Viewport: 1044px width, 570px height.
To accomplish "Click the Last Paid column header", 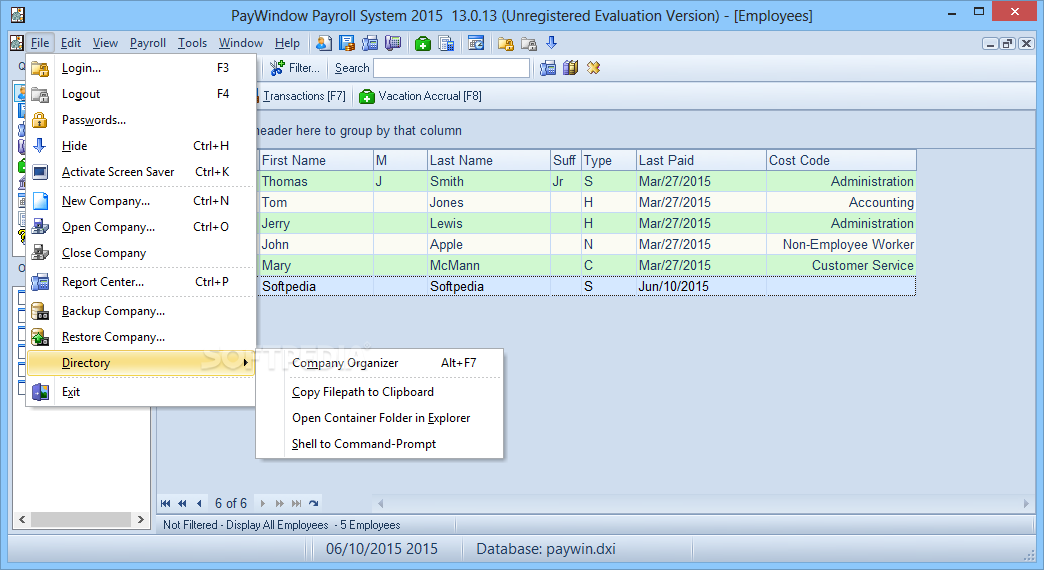I will point(701,160).
